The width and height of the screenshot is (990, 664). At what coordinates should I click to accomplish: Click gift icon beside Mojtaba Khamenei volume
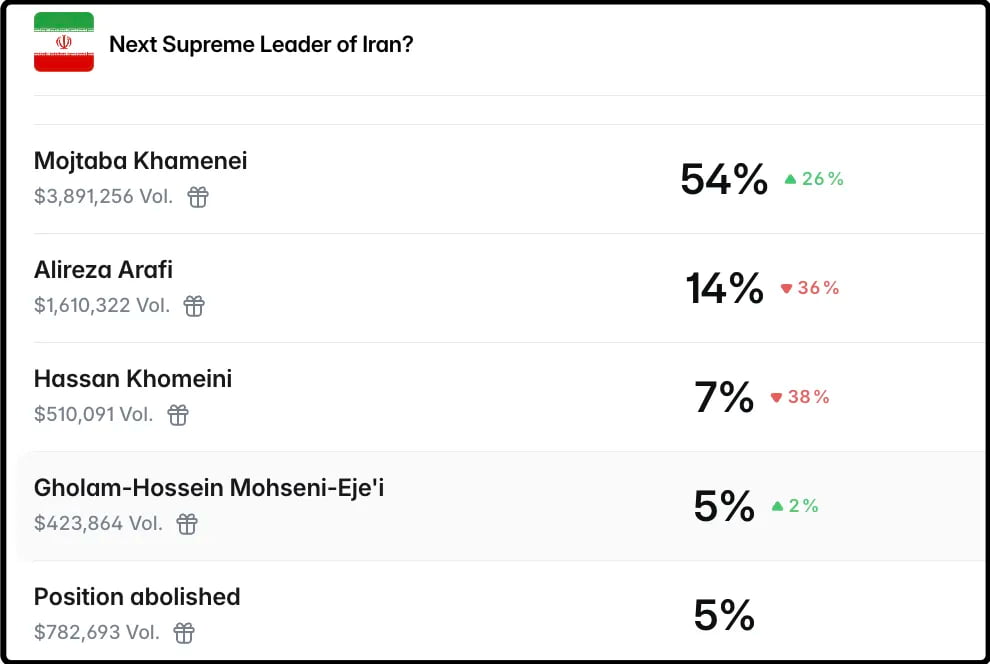pyautogui.click(x=199, y=197)
